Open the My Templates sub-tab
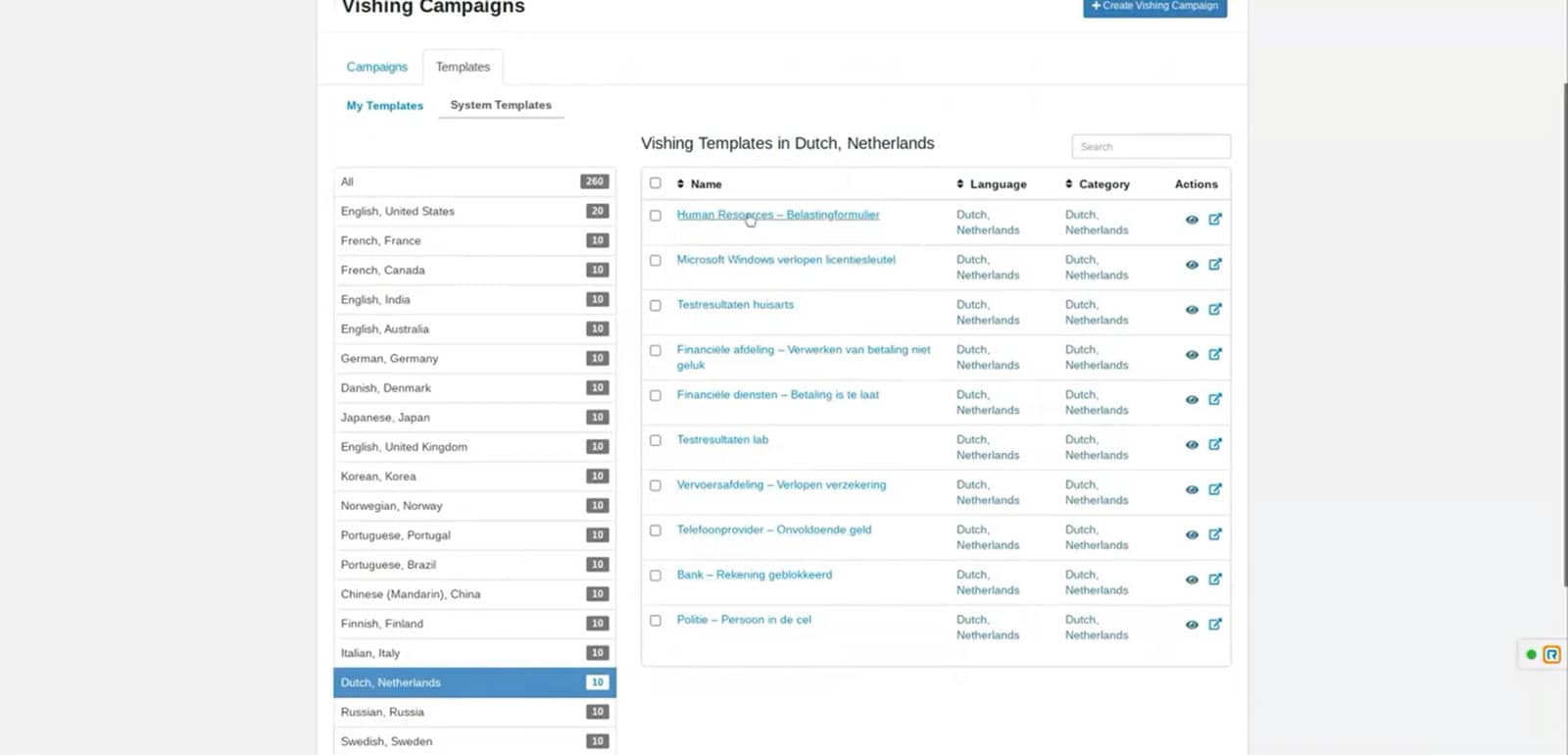The image size is (1568, 755). (x=385, y=106)
